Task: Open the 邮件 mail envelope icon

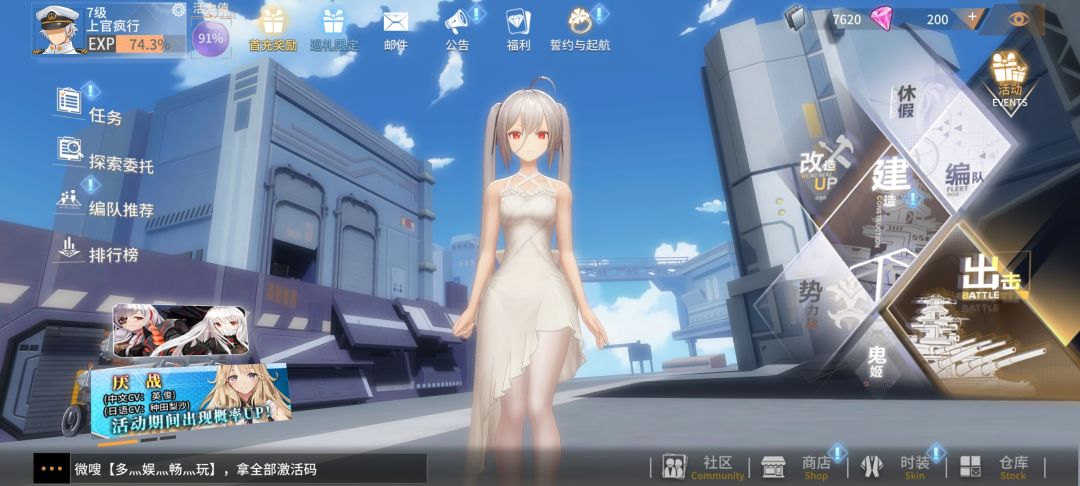Action: pos(395,22)
